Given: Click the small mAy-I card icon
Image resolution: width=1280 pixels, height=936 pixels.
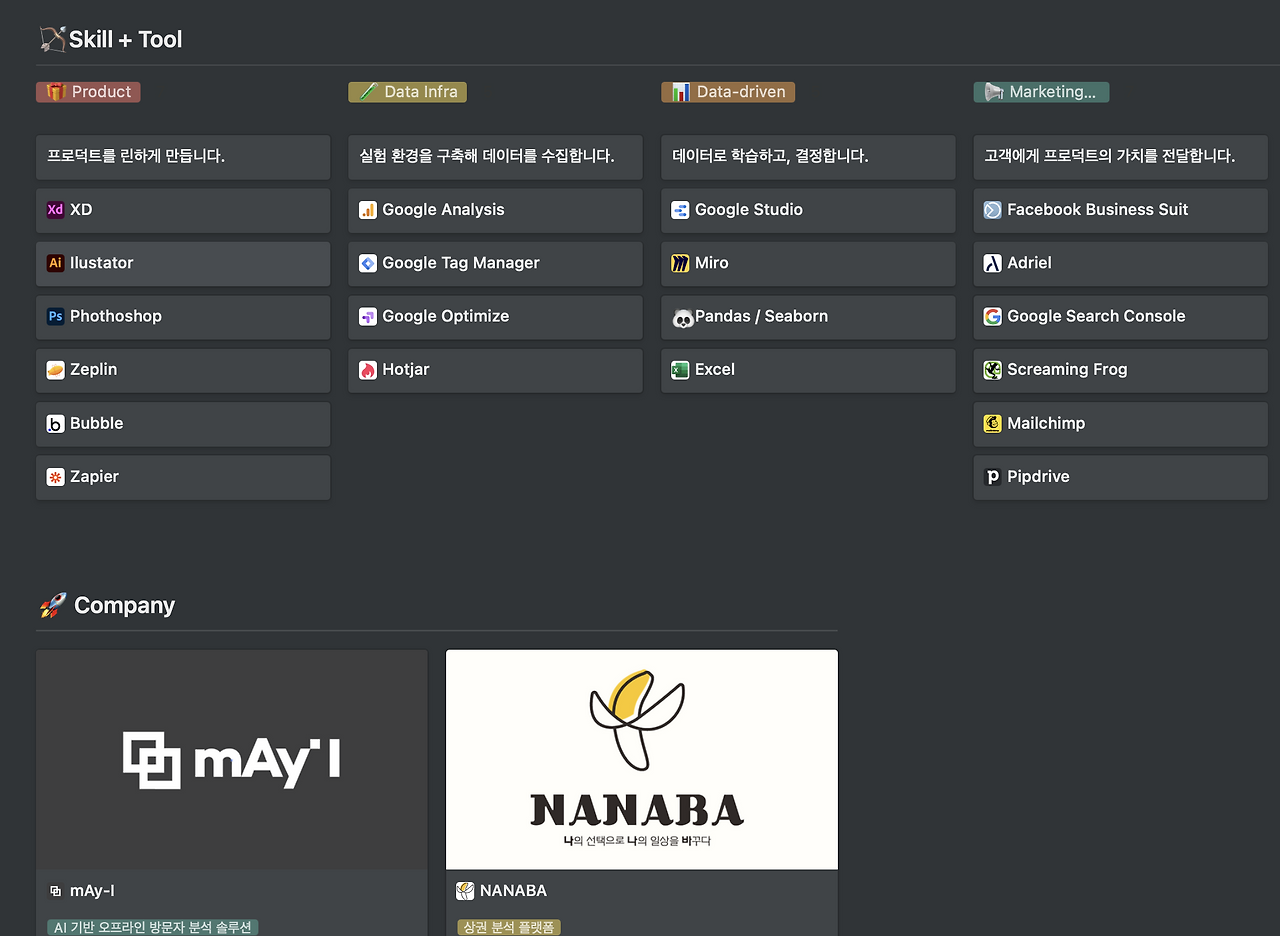Looking at the screenshot, I should (x=55, y=891).
